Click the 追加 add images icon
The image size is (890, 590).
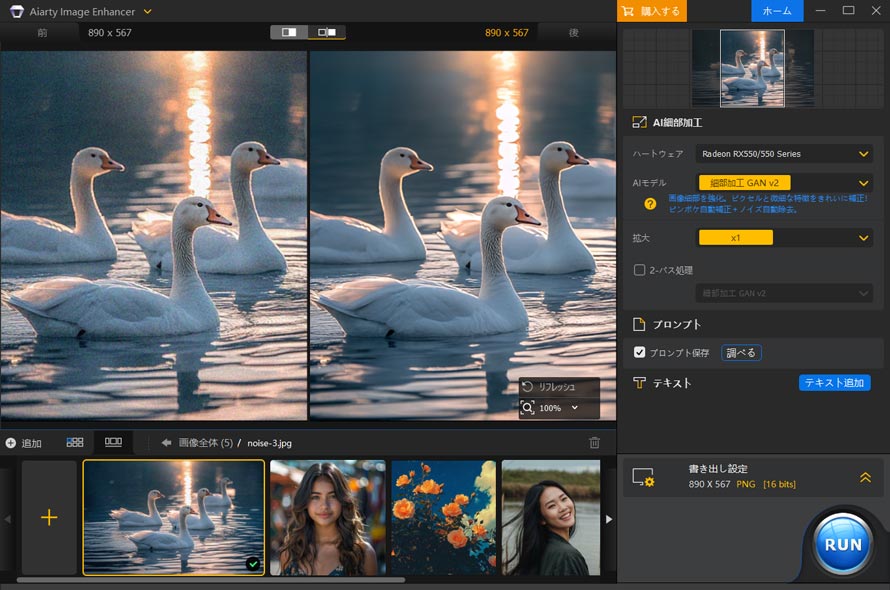pos(12,442)
